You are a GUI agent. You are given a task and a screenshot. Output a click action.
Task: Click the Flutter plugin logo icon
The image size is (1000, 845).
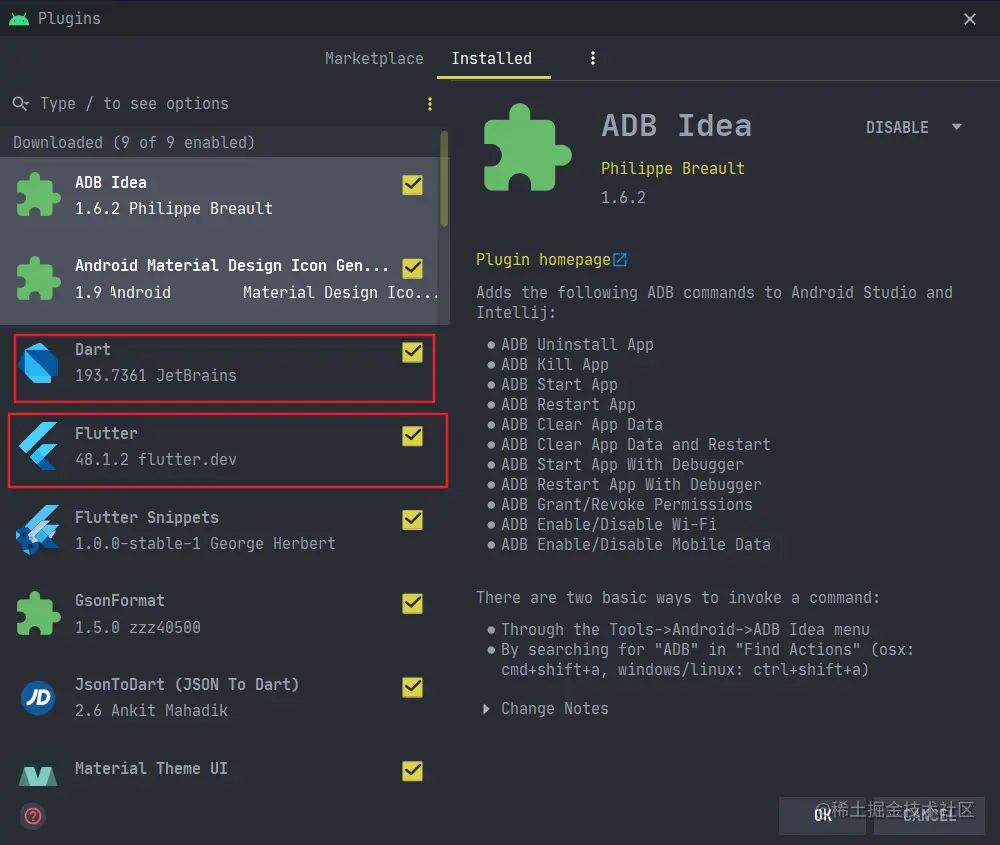38,446
